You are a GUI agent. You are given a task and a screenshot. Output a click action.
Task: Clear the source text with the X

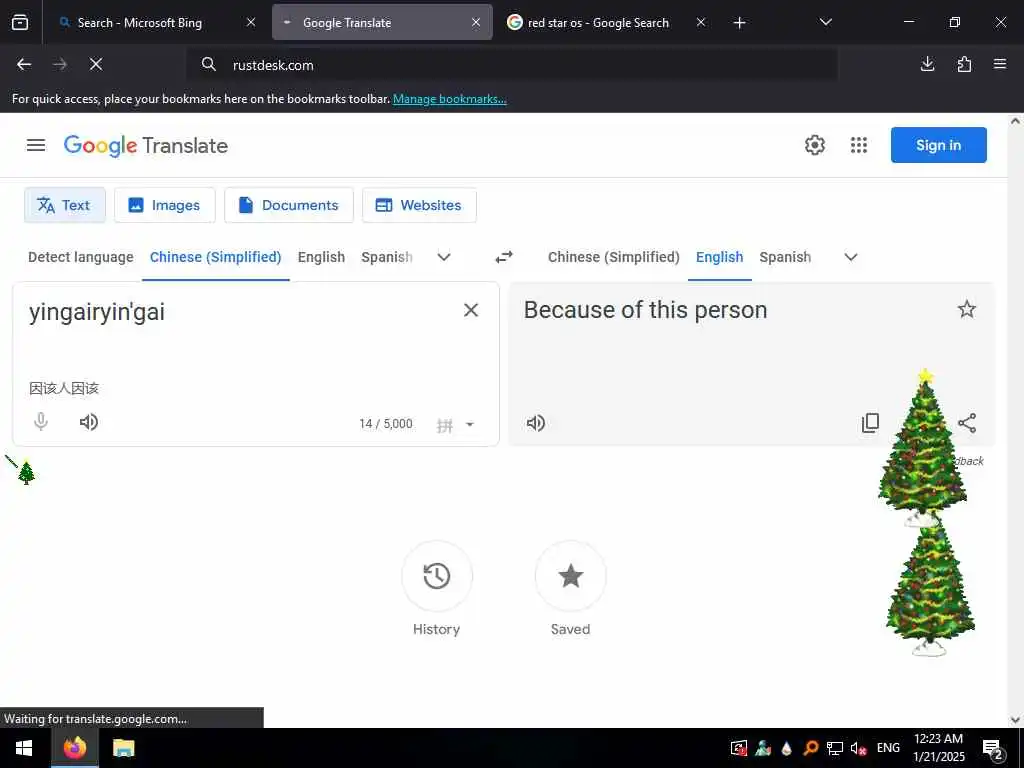point(471,310)
